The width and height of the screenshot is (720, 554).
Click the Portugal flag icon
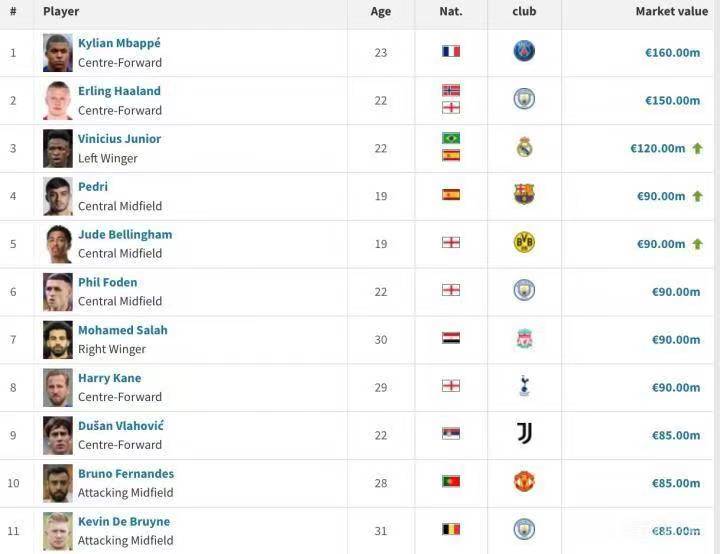point(451,482)
